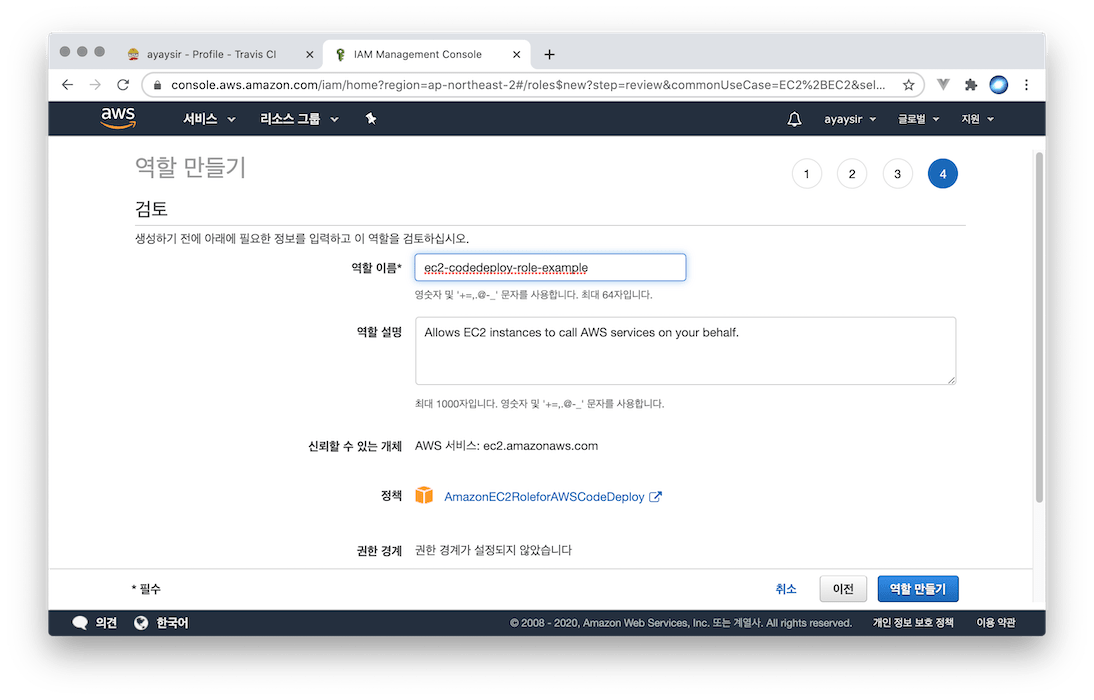Open the notifications bell icon
1094x700 pixels.
pos(794,119)
